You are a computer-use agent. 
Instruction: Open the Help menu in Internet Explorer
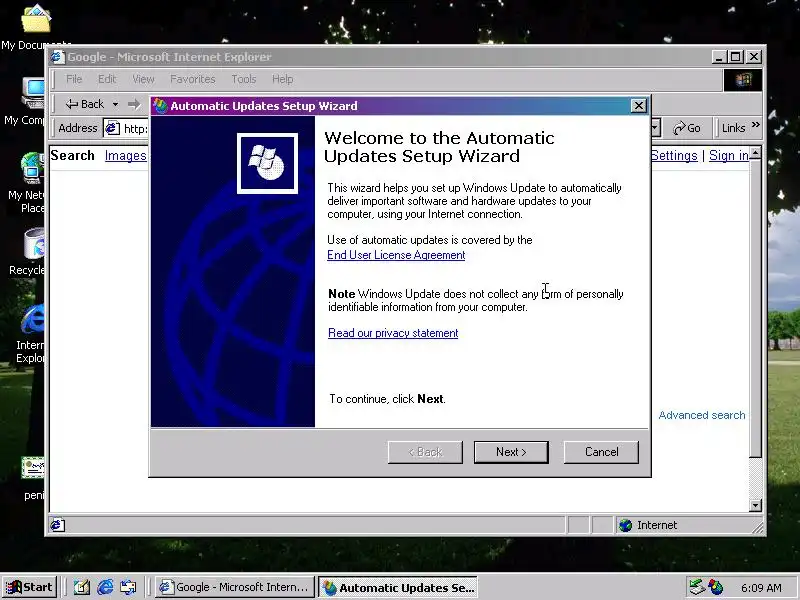[283, 79]
